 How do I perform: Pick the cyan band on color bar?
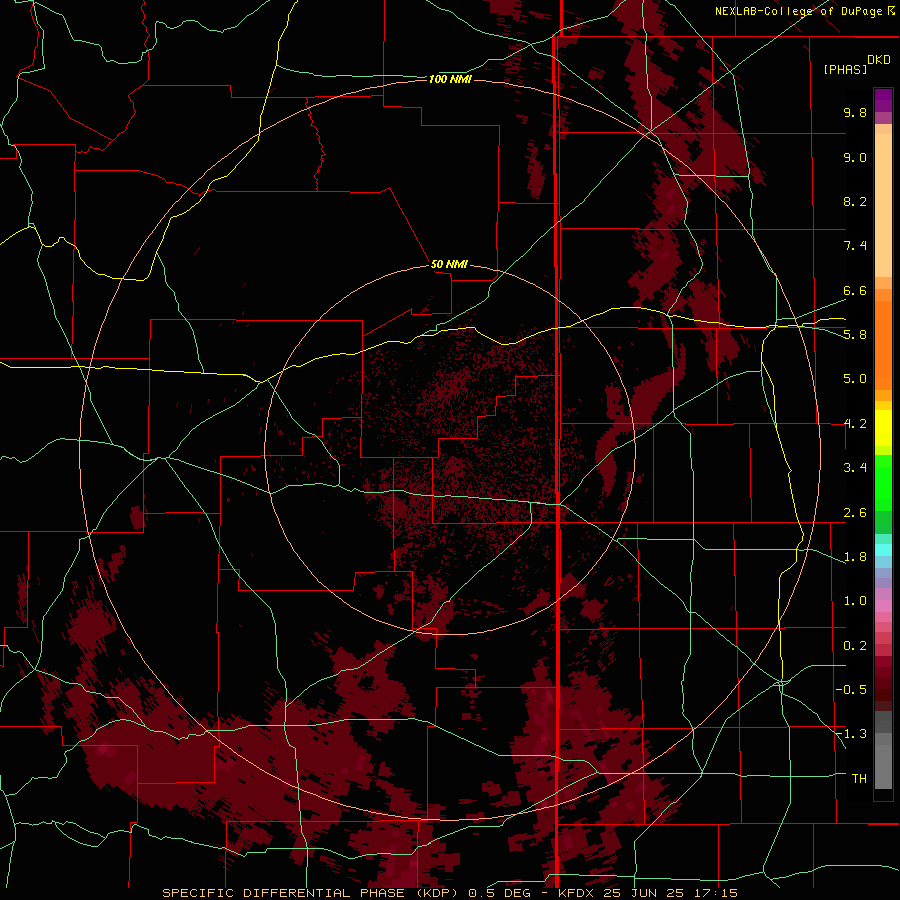pos(883,550)
